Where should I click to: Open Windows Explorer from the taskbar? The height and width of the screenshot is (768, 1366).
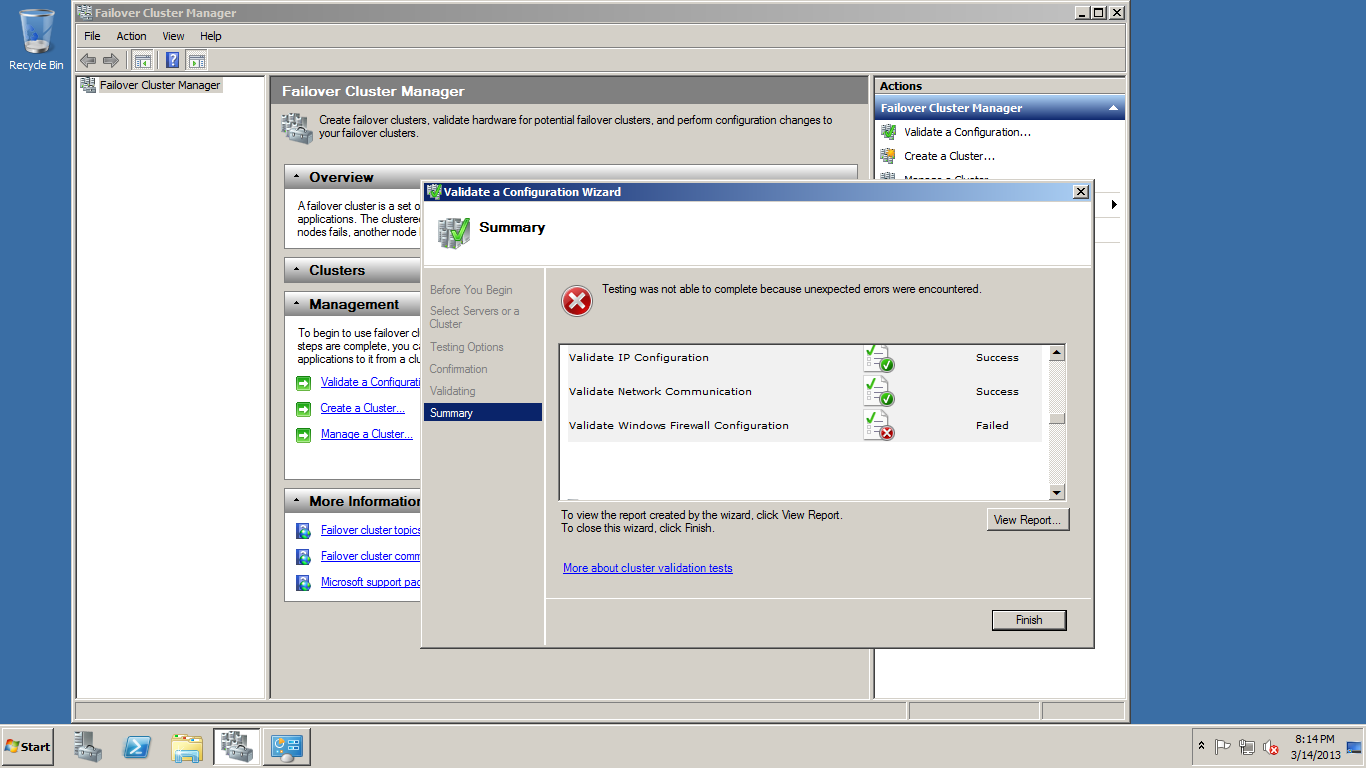(x=187, y=747)
